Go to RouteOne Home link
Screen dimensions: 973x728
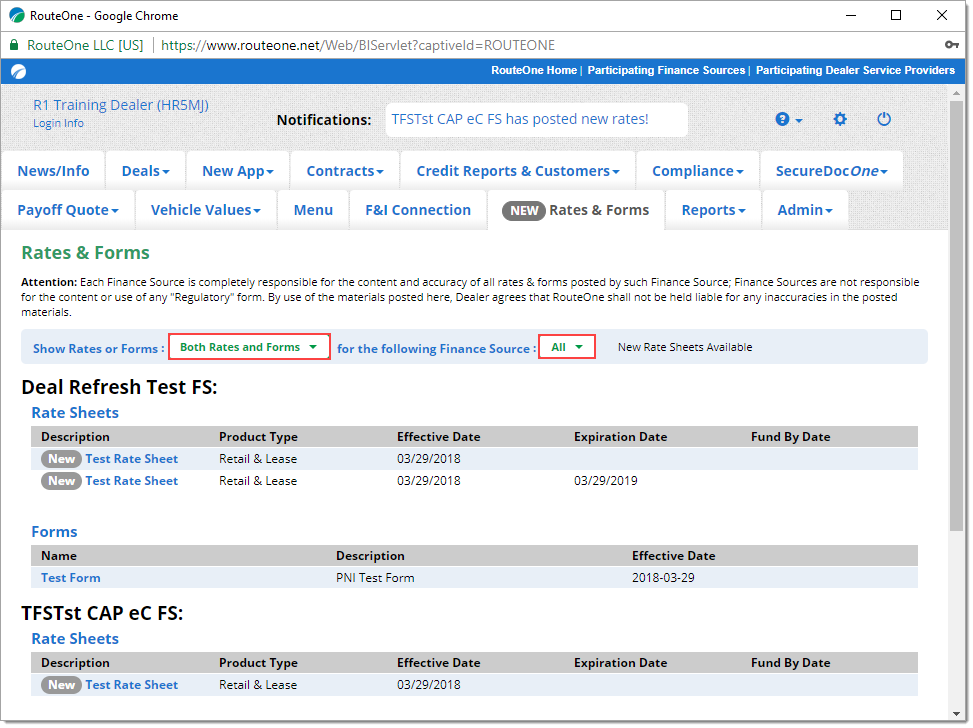534,70
